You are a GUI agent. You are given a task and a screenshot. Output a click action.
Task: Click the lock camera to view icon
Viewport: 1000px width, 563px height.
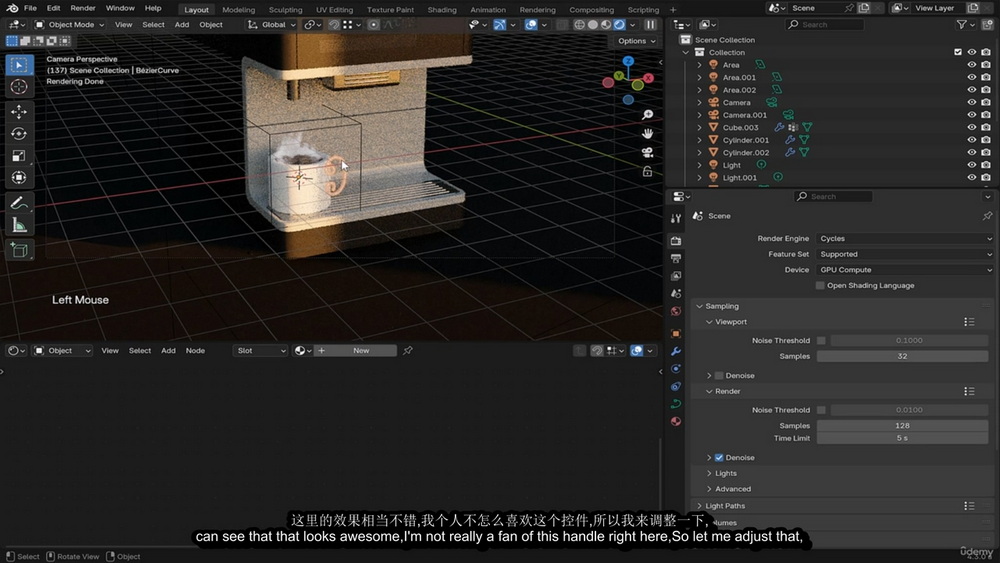[647, 172]
